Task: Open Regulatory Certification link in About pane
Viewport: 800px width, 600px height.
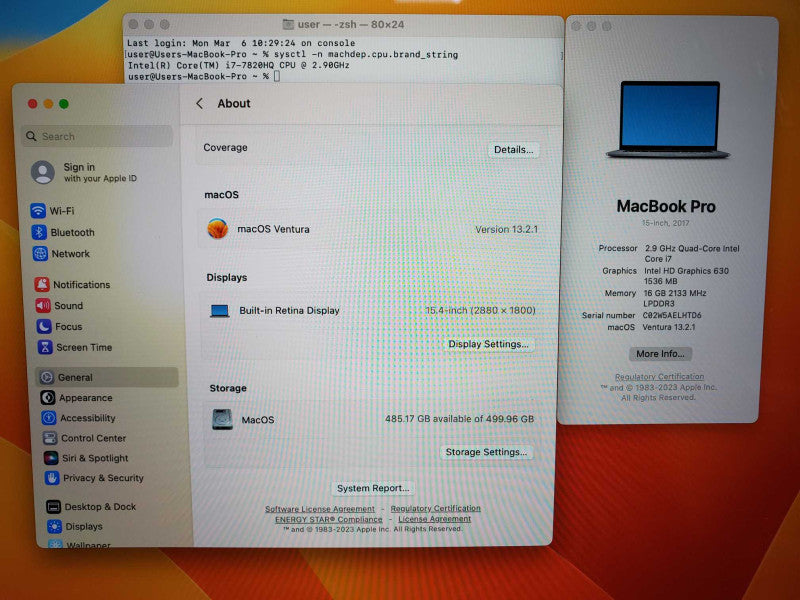Action: [435, 508]
